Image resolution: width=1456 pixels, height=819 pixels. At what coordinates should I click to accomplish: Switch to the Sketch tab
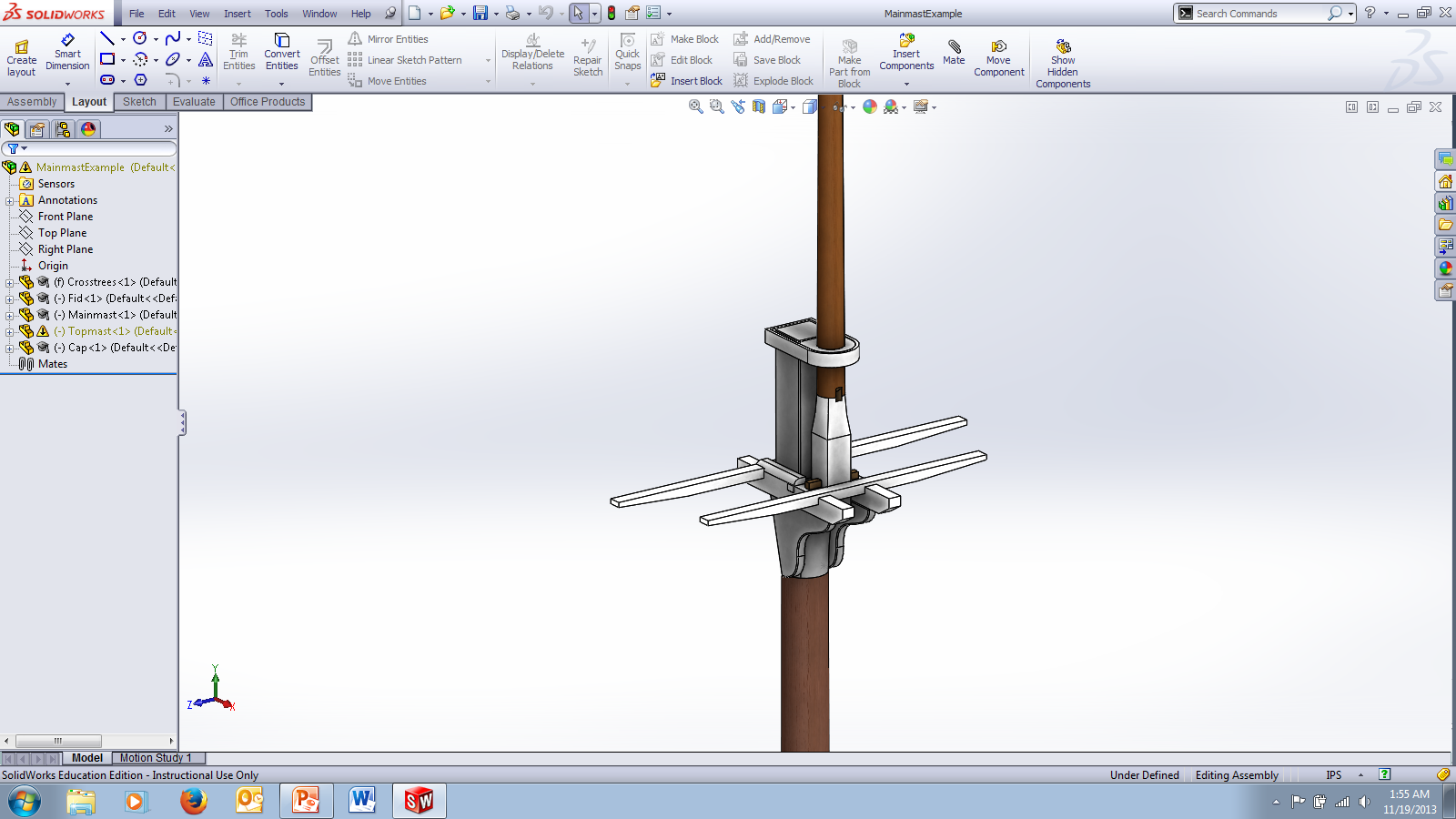coord(139,102)
